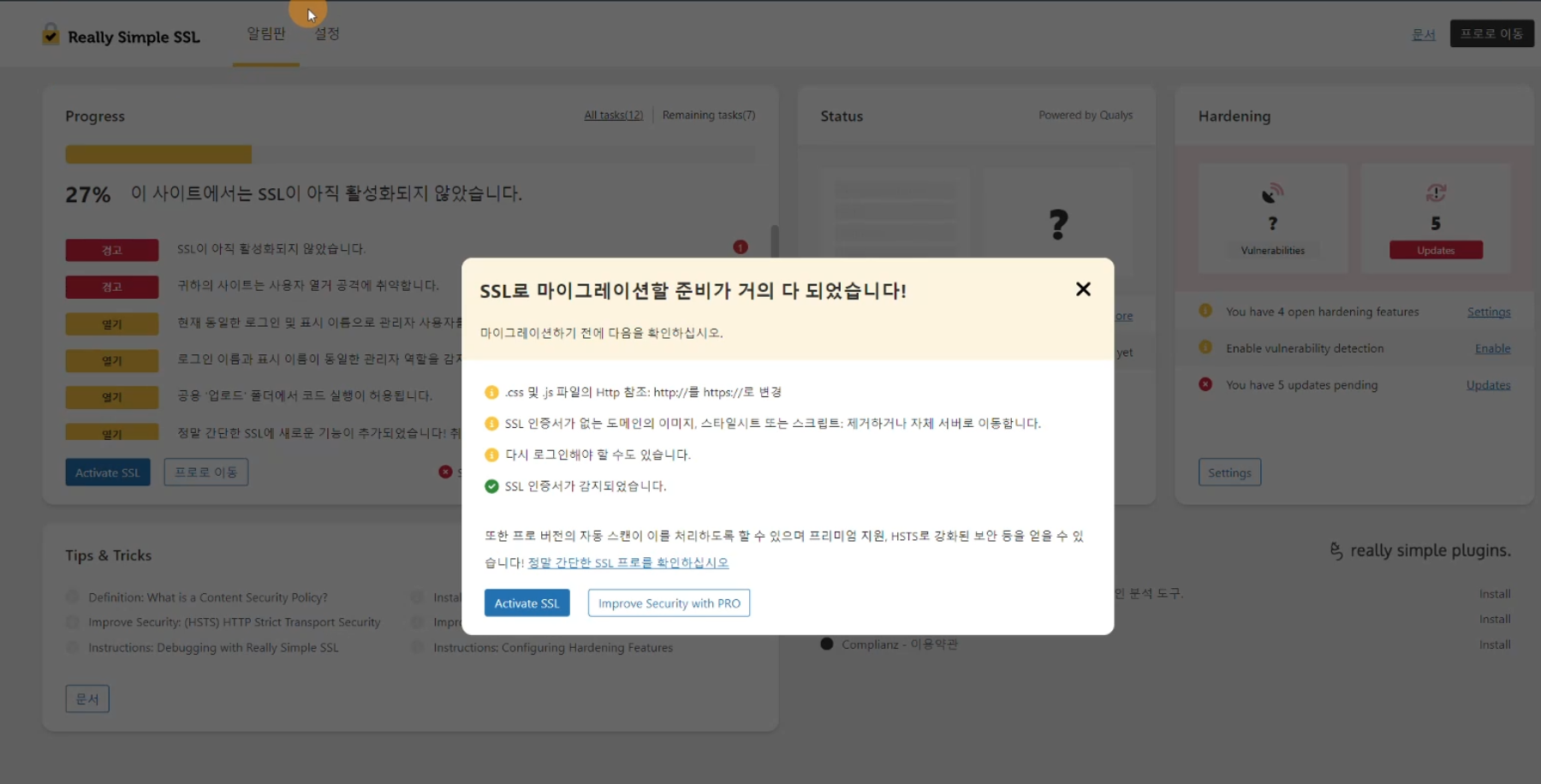Click the red Updates badge

point(1436,250)
